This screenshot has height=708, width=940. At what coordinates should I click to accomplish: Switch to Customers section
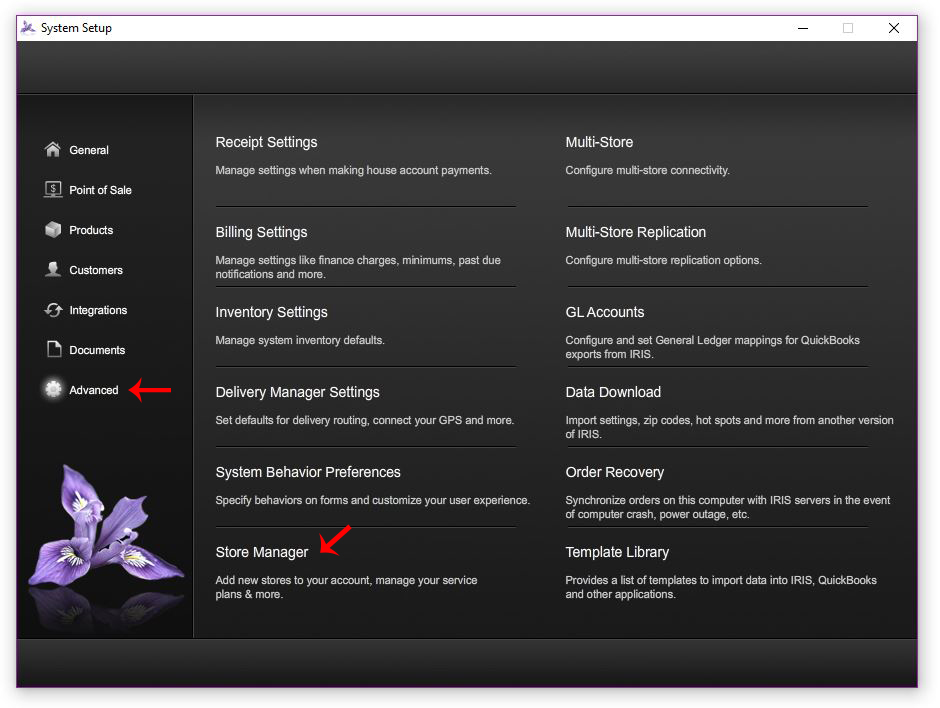click(96, 270)
